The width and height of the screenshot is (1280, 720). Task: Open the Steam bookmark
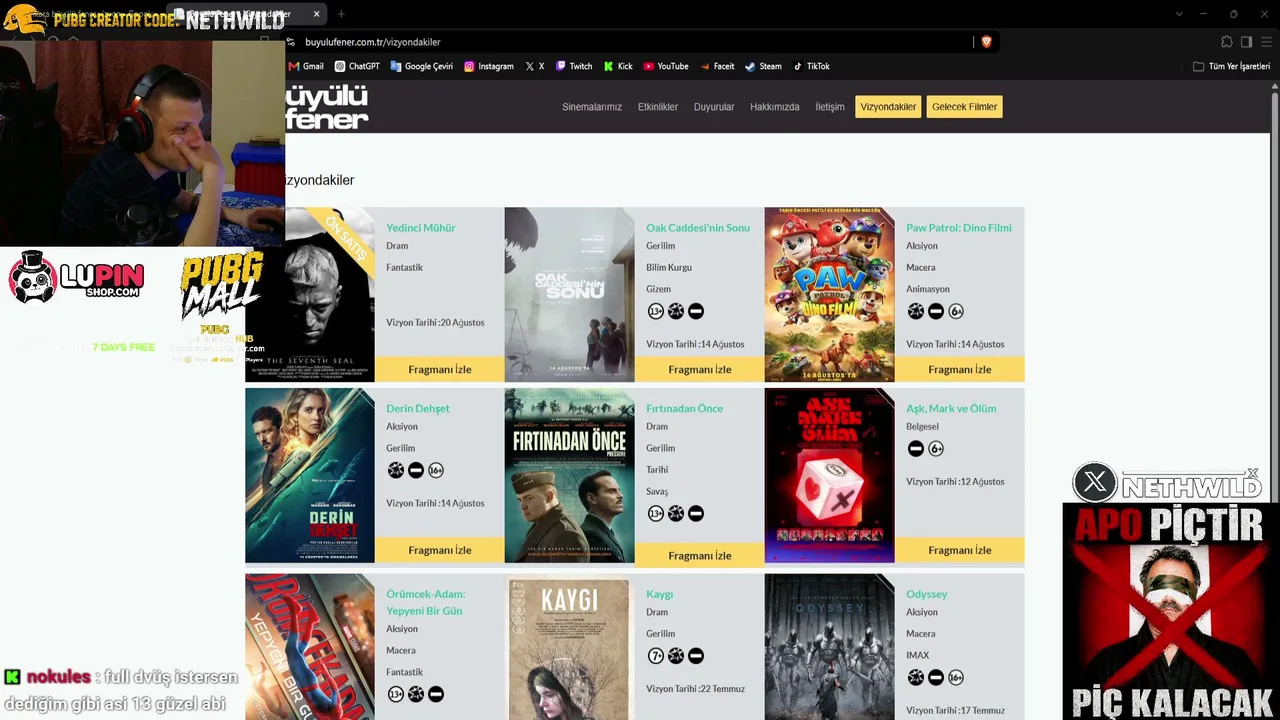tap(763, 66)
